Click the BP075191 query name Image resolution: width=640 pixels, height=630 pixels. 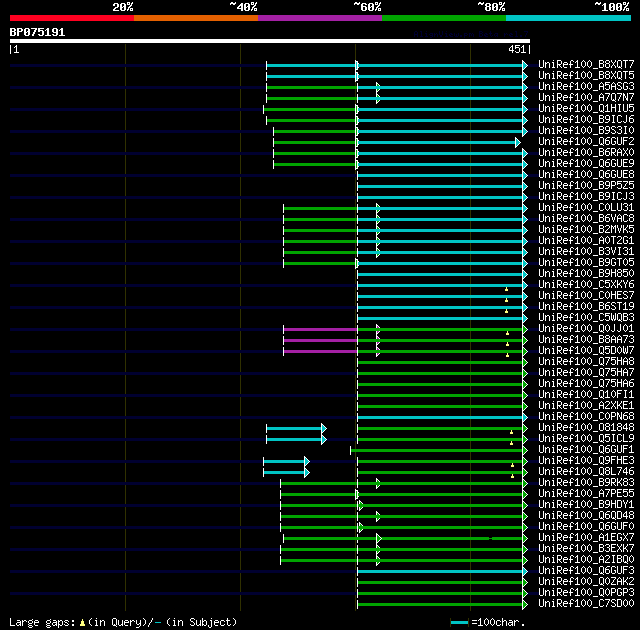click(x=37, y=32)
